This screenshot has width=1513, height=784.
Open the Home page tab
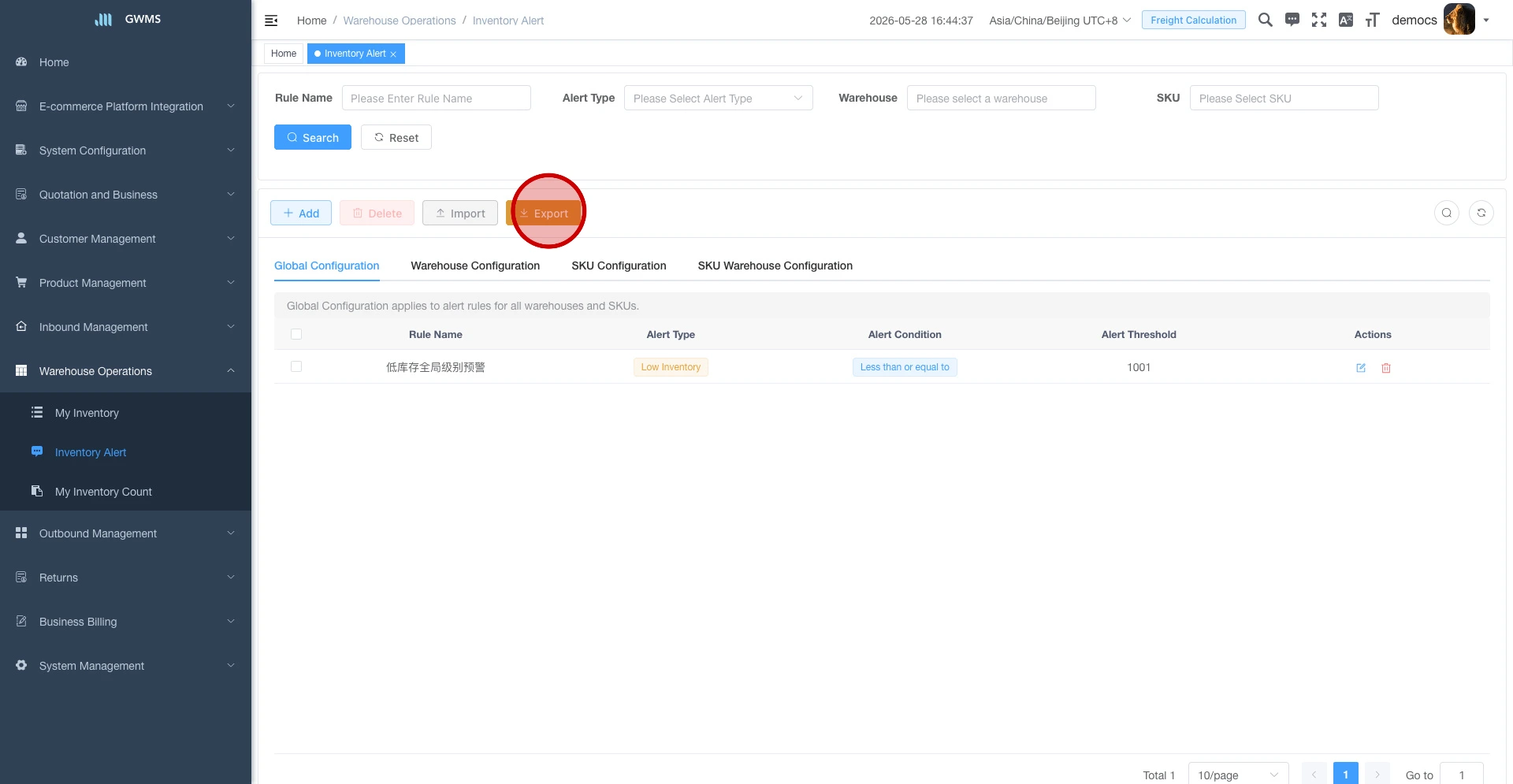pos(284,54)
